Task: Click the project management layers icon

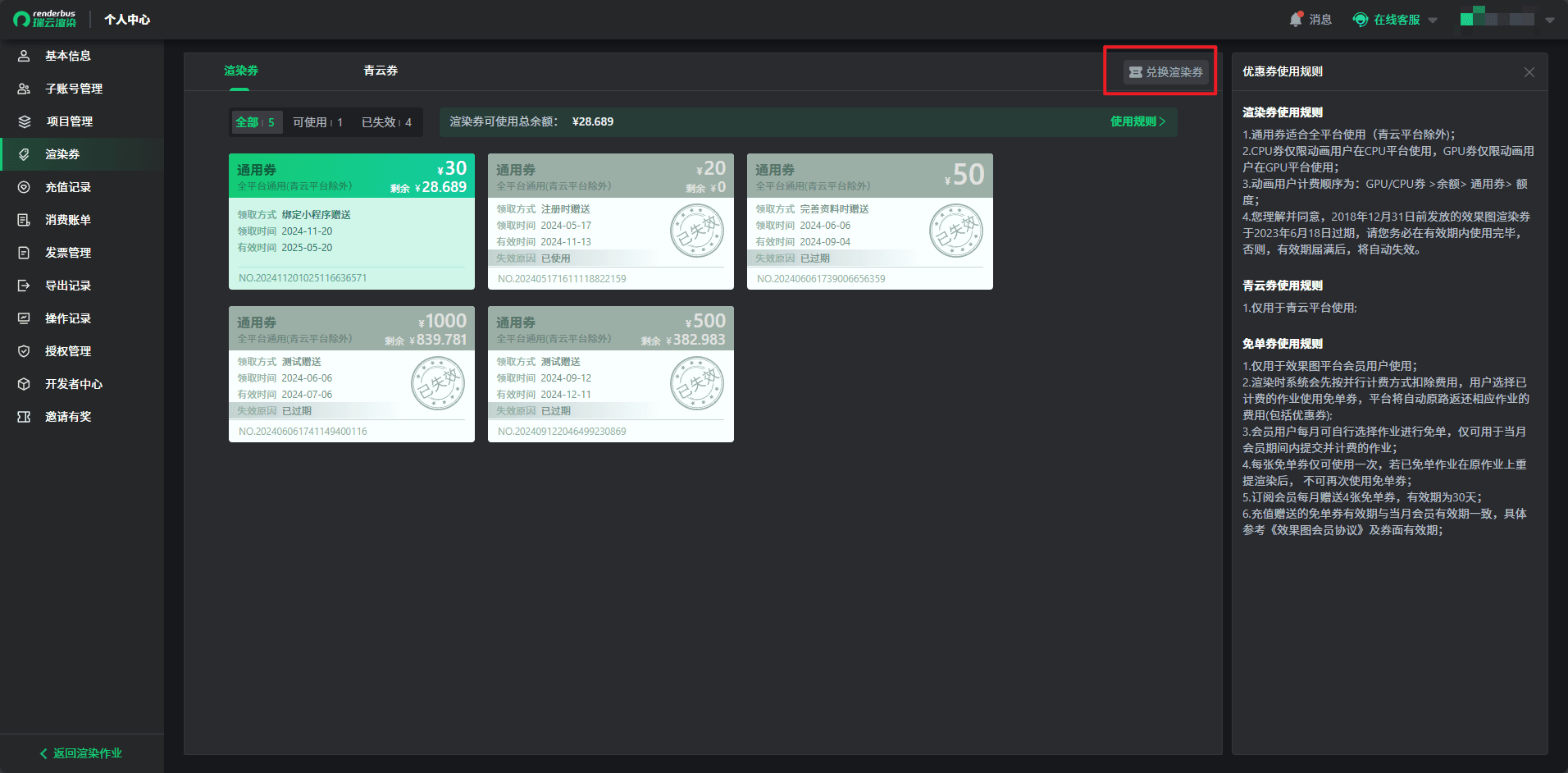Action: pyautogui.click(x=24, y=121)
